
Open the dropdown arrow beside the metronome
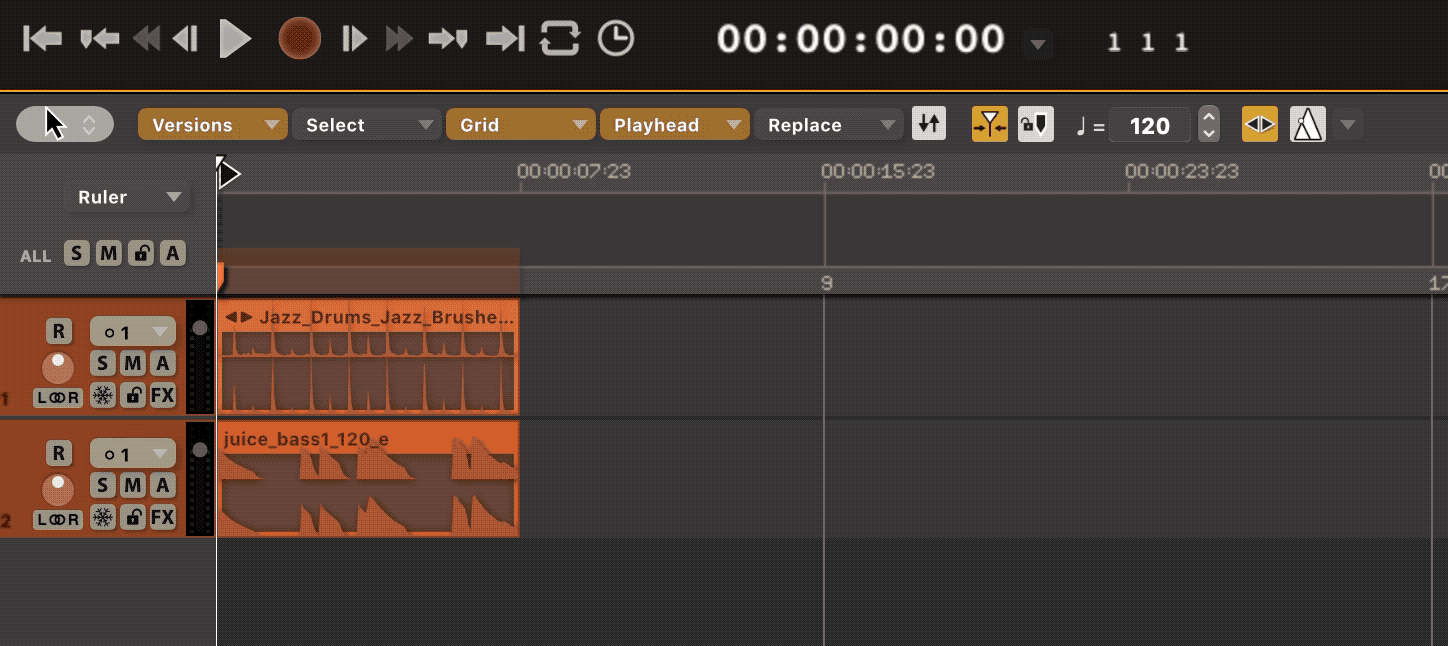coord(1348,125)
